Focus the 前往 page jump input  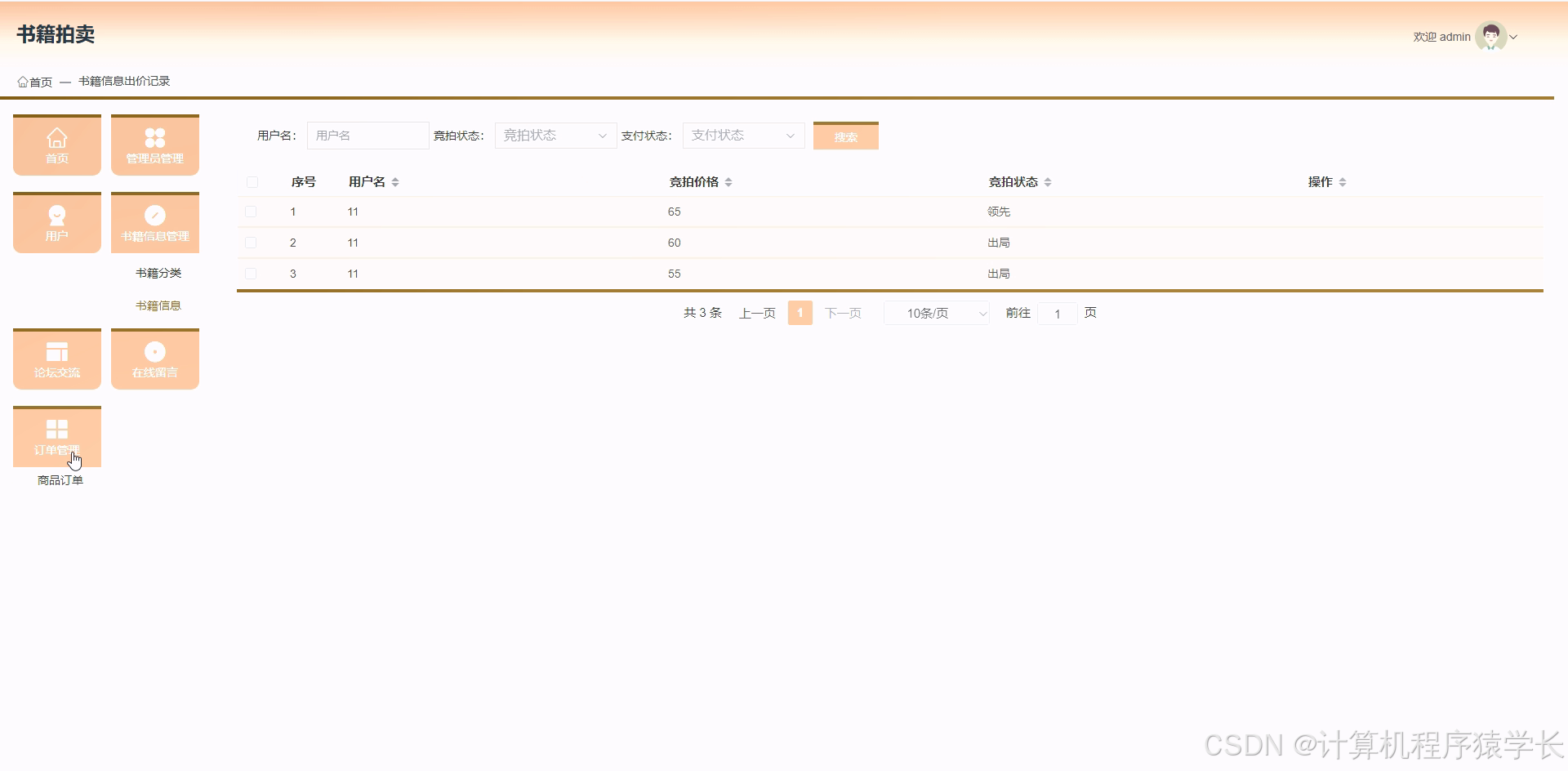(x=1058, y=314)
